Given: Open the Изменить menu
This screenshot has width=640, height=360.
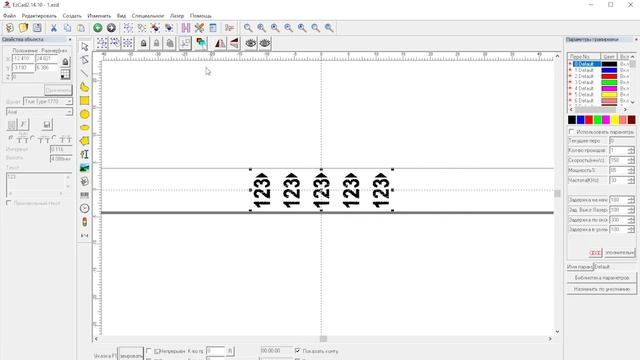Looking at the screenshot, I should pos(99,16).
